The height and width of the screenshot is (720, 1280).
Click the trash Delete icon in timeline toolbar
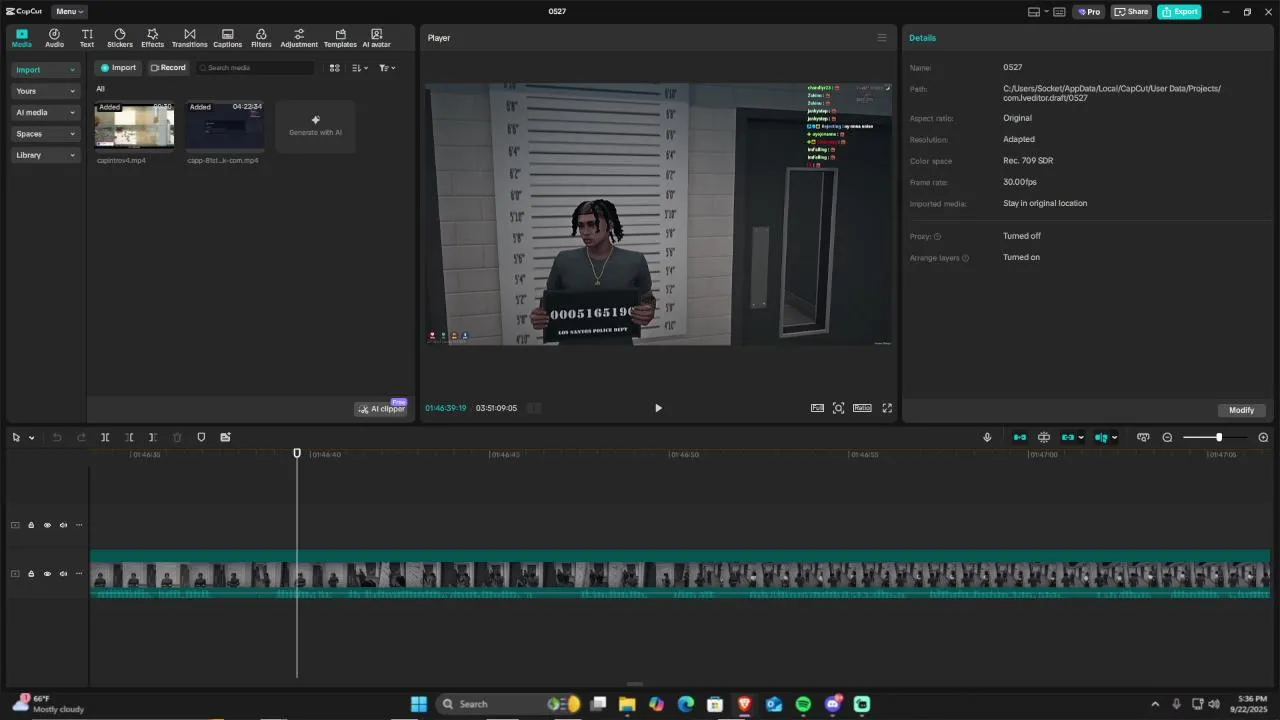tap(177, 437)
